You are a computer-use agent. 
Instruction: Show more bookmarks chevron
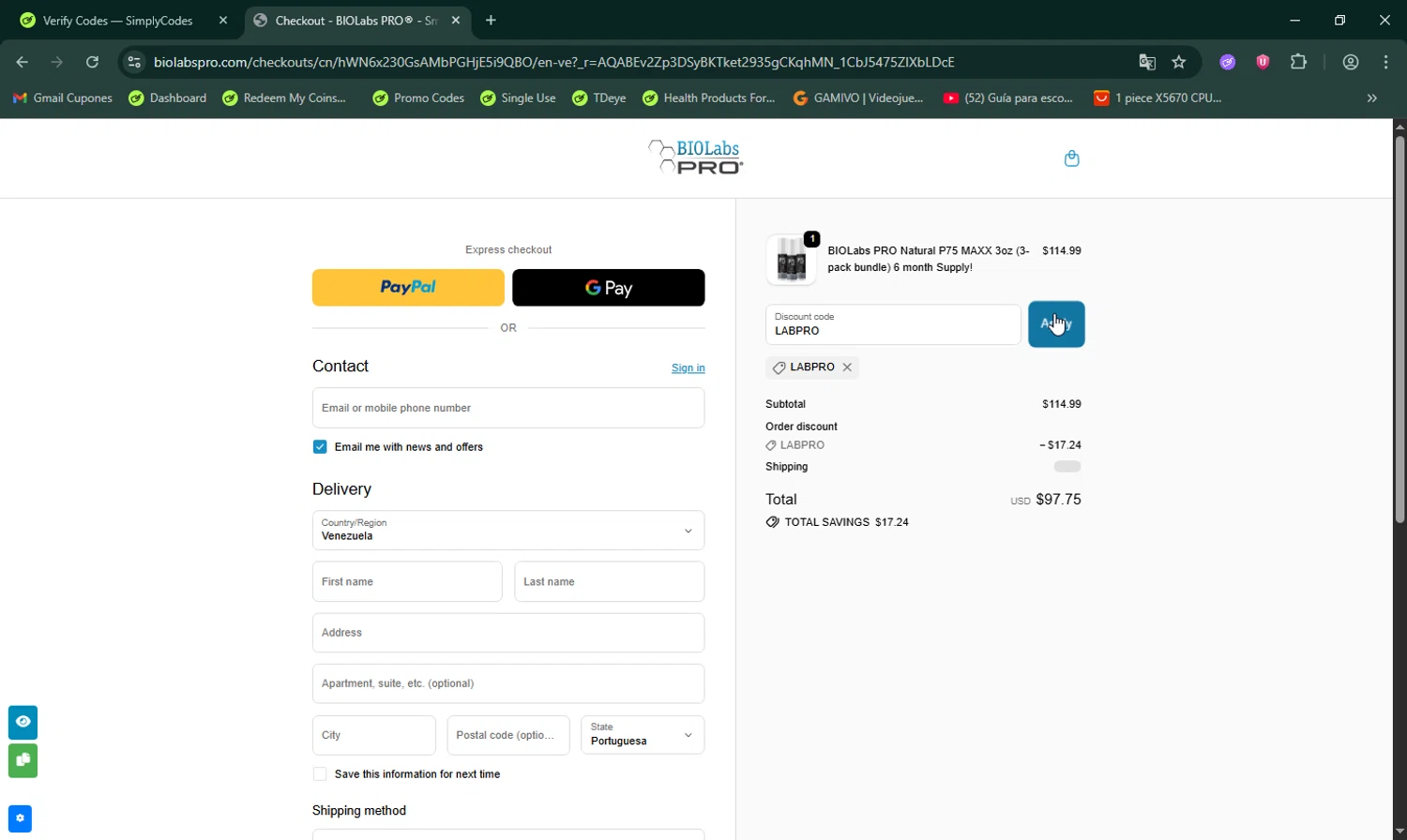pos(1372,97)
